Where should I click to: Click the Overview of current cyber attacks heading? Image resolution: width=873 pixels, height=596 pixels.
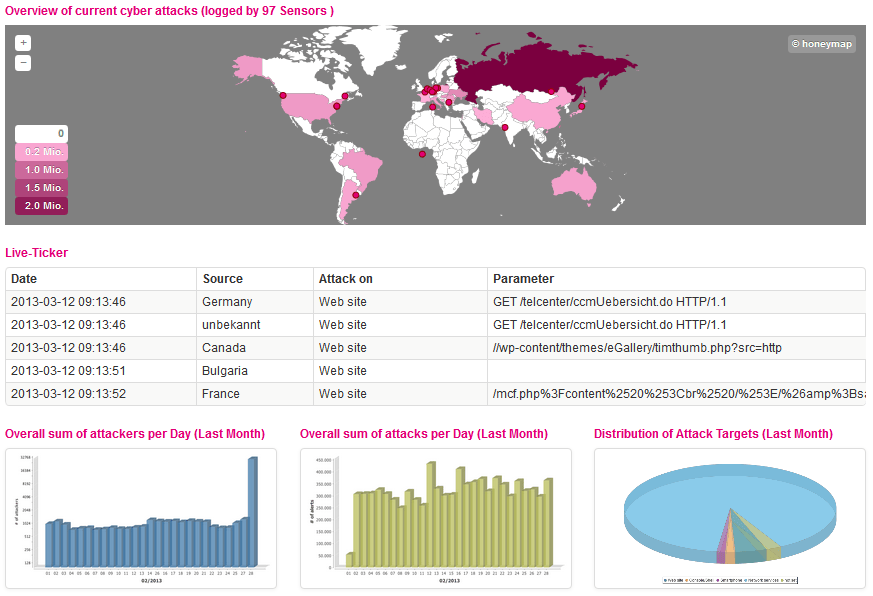click(x=169, y=11)
